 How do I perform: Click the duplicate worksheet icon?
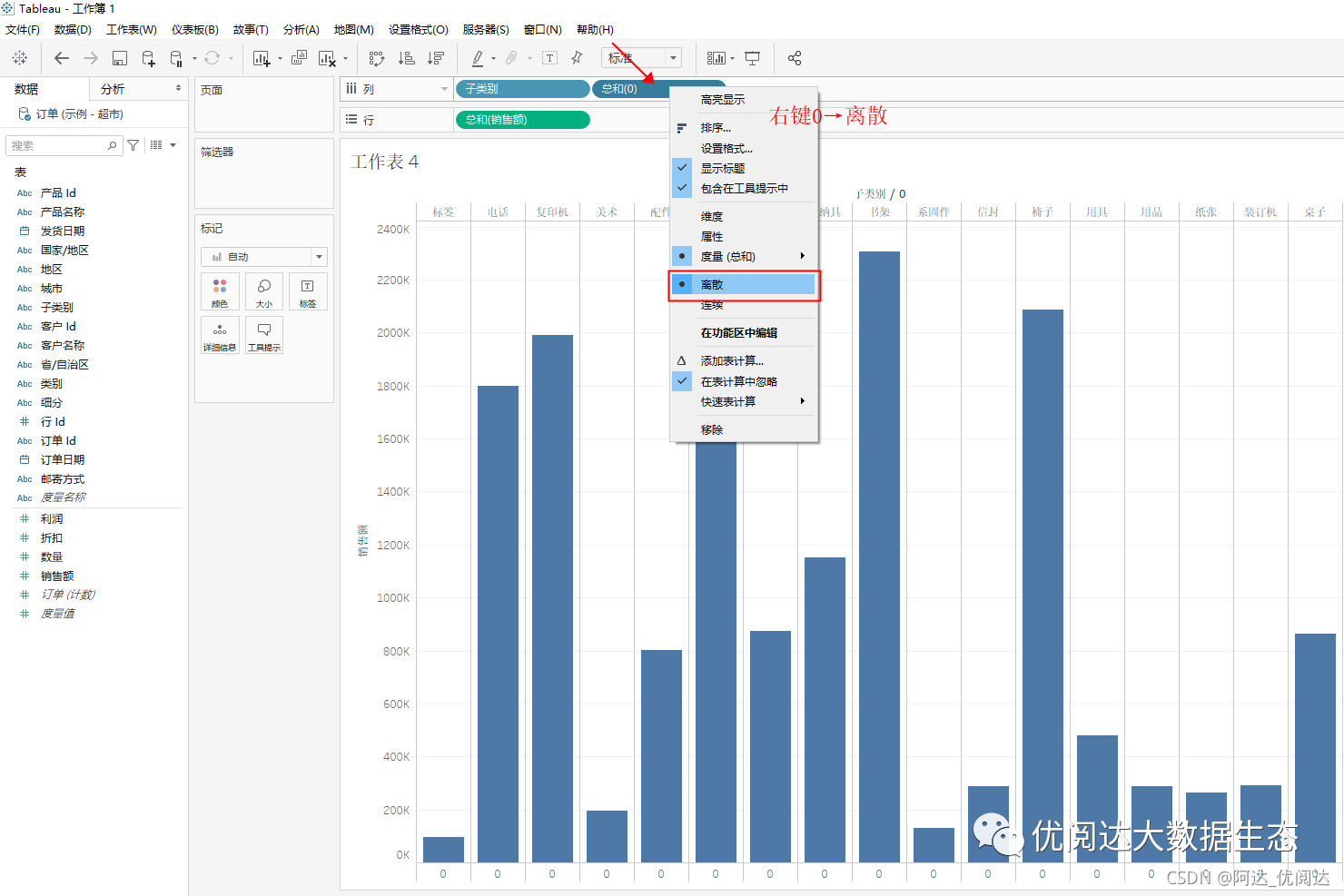pyautogui.click(x=299, y=58)
